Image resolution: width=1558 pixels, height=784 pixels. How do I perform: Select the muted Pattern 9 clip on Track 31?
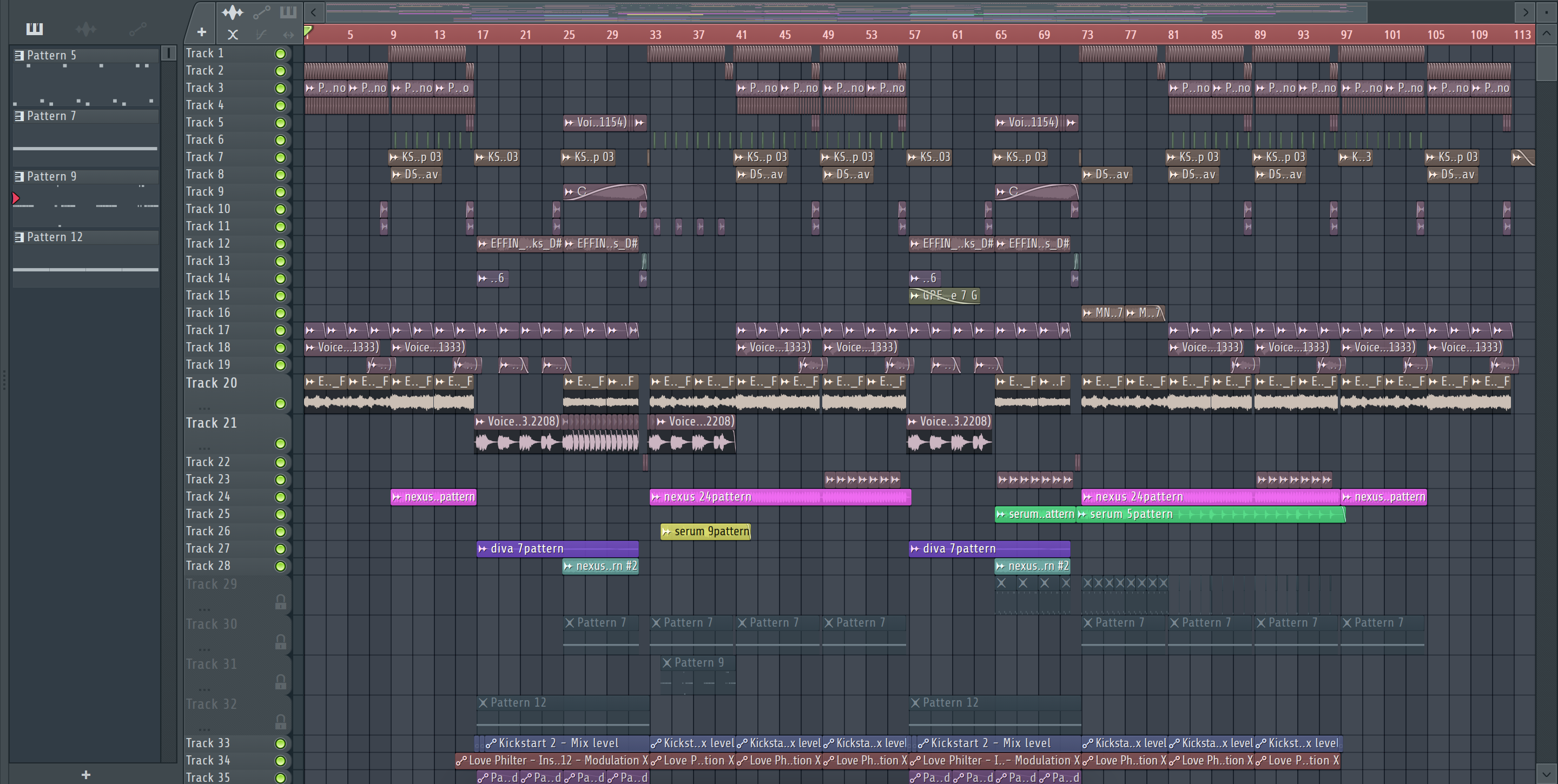coord(698,674)
